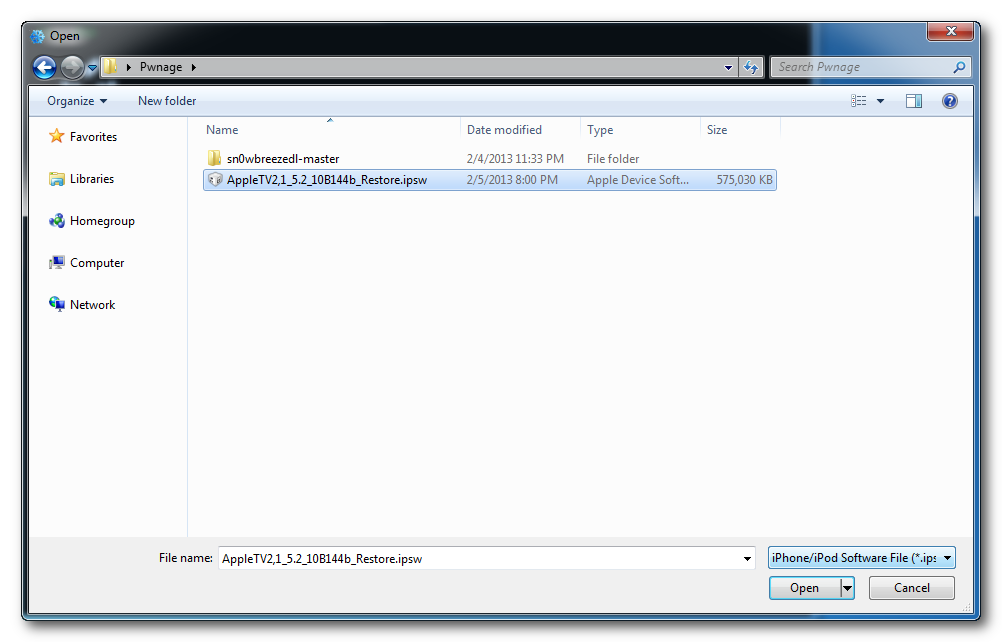Expand the root arrow before Pwnage breadcrumb
This screenshot has width=1002, height=642.
(128, 67)
